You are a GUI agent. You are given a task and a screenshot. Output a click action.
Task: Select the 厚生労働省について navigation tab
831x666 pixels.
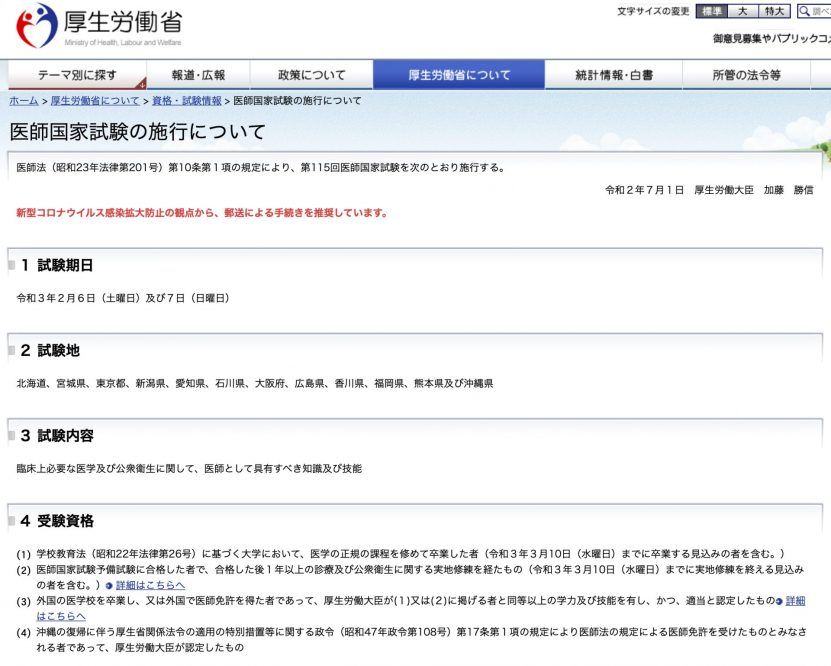click(x=459, y=75)
